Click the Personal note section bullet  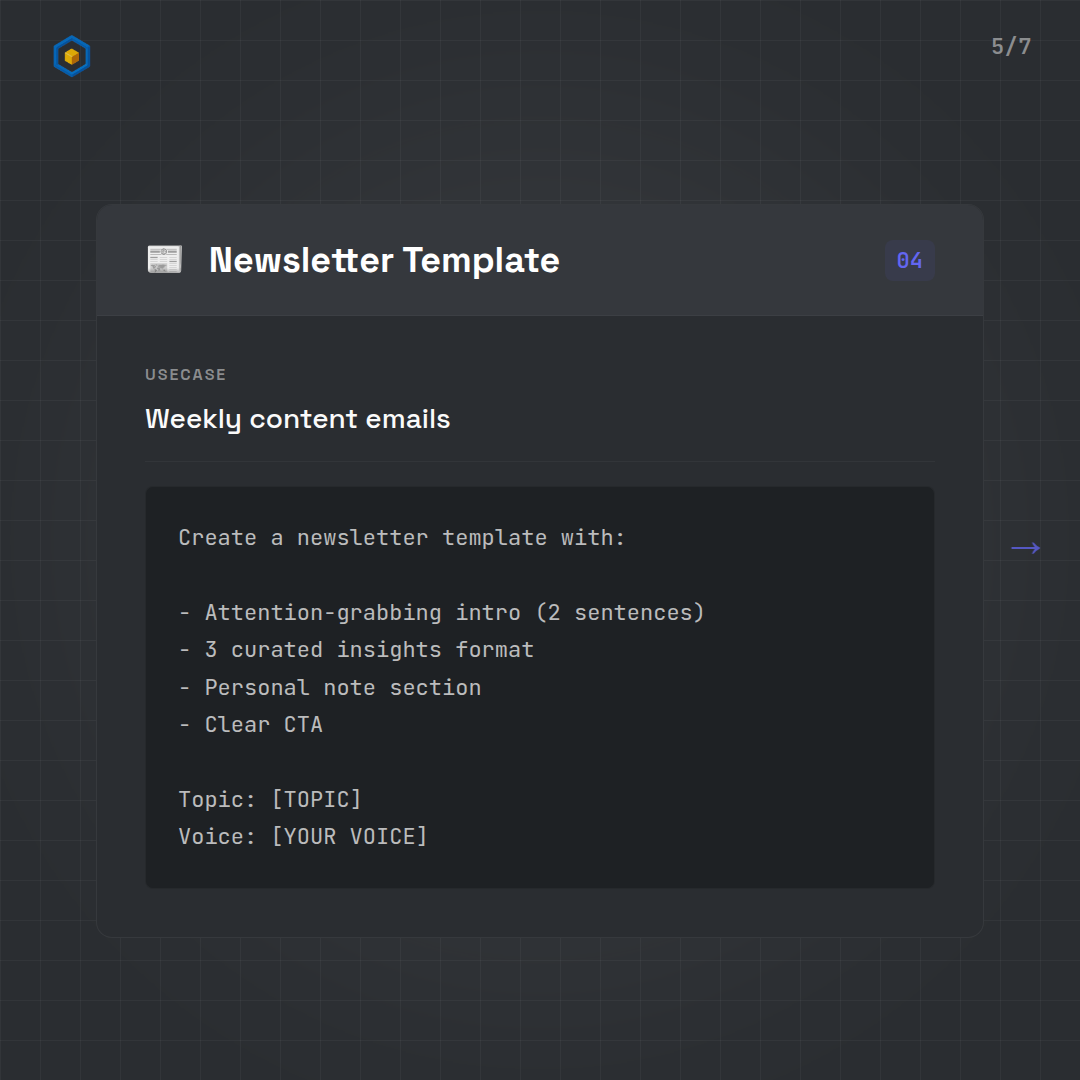pos(330,688)
